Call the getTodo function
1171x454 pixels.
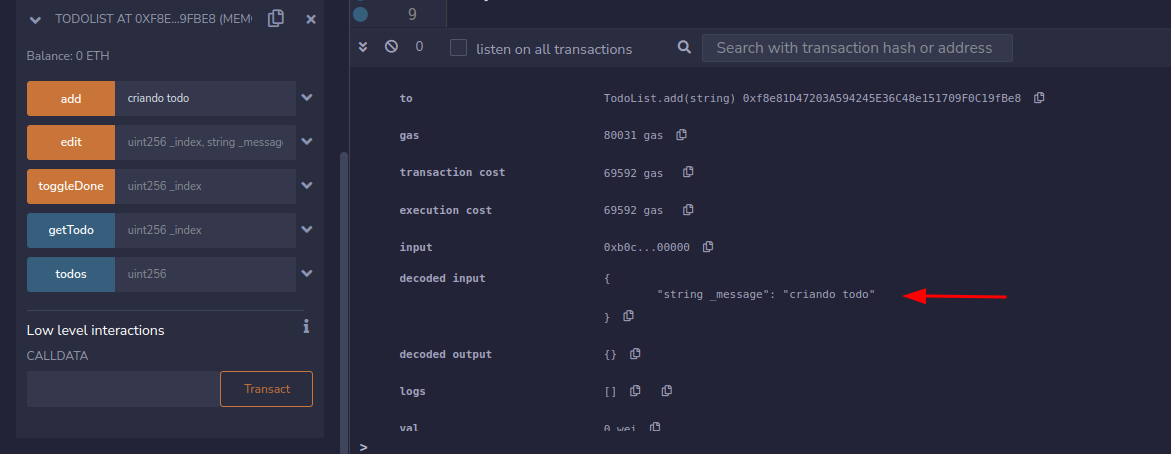[x=71, y=230]
